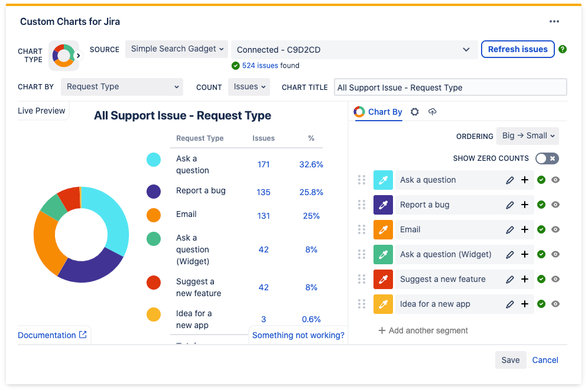The image size is (588, 392).
Task: Edit the Report a bug segment name
Action: tap(510, 205)
